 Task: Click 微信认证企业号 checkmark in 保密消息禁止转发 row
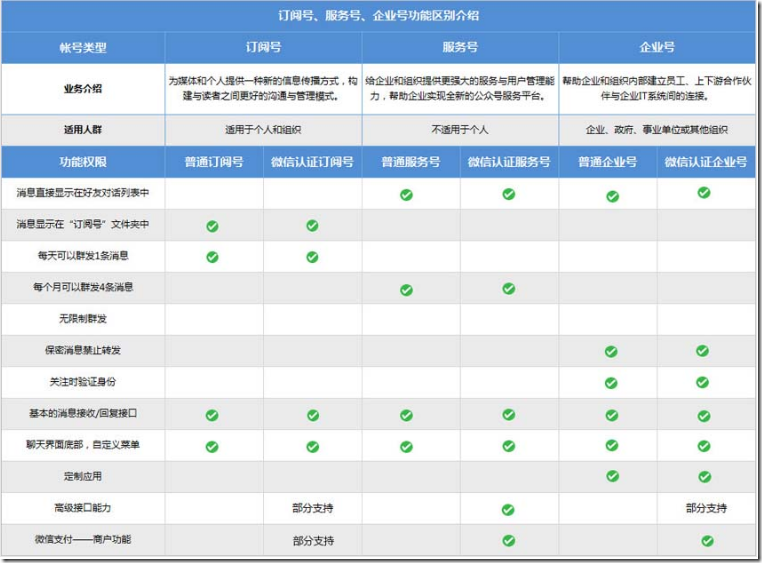click(x=702, y=350)
